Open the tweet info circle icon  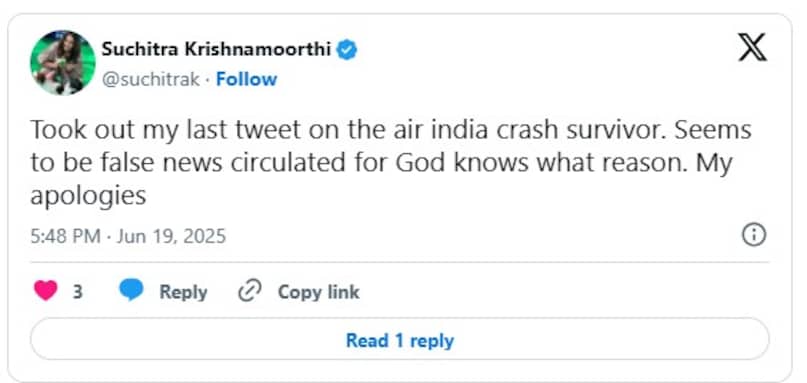(753, 235)
